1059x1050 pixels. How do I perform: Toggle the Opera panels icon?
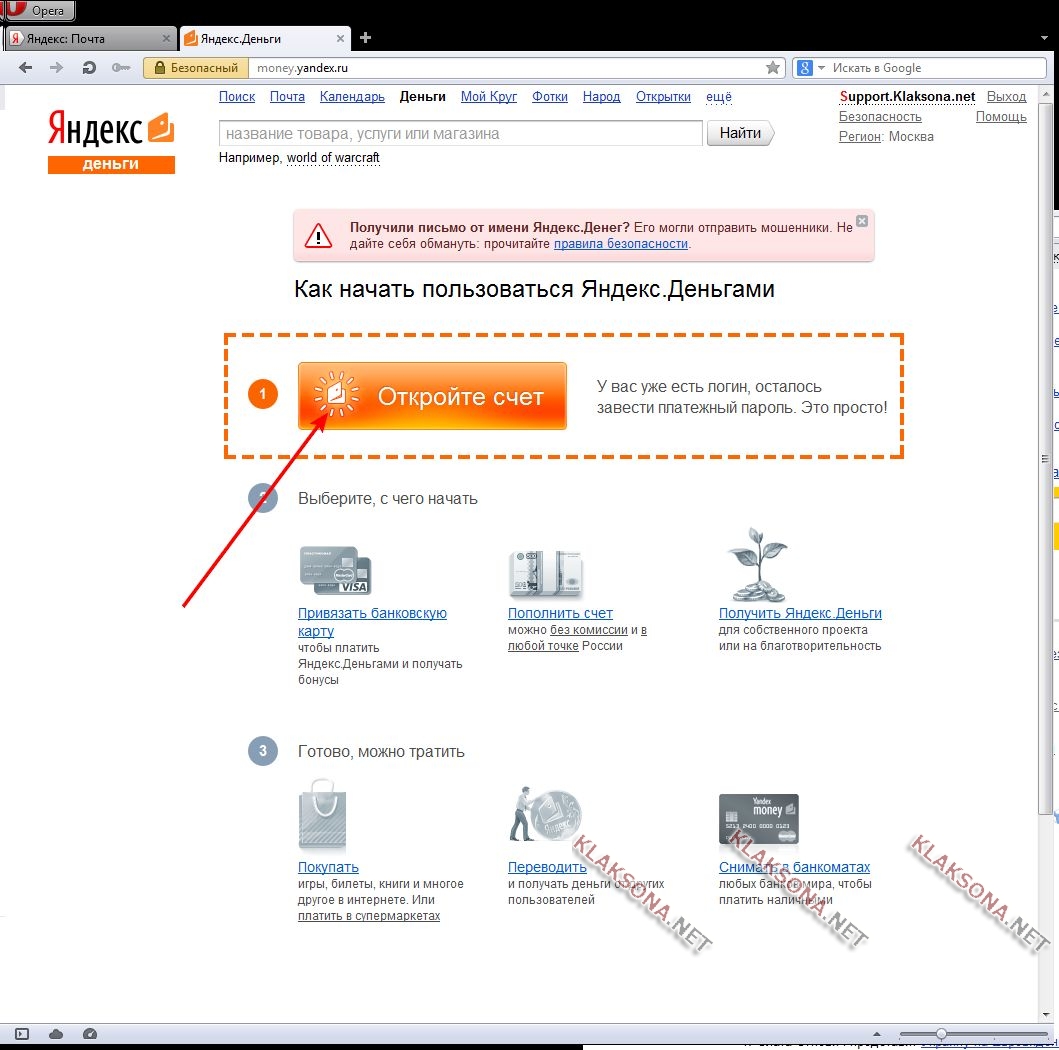(22, 1034)
